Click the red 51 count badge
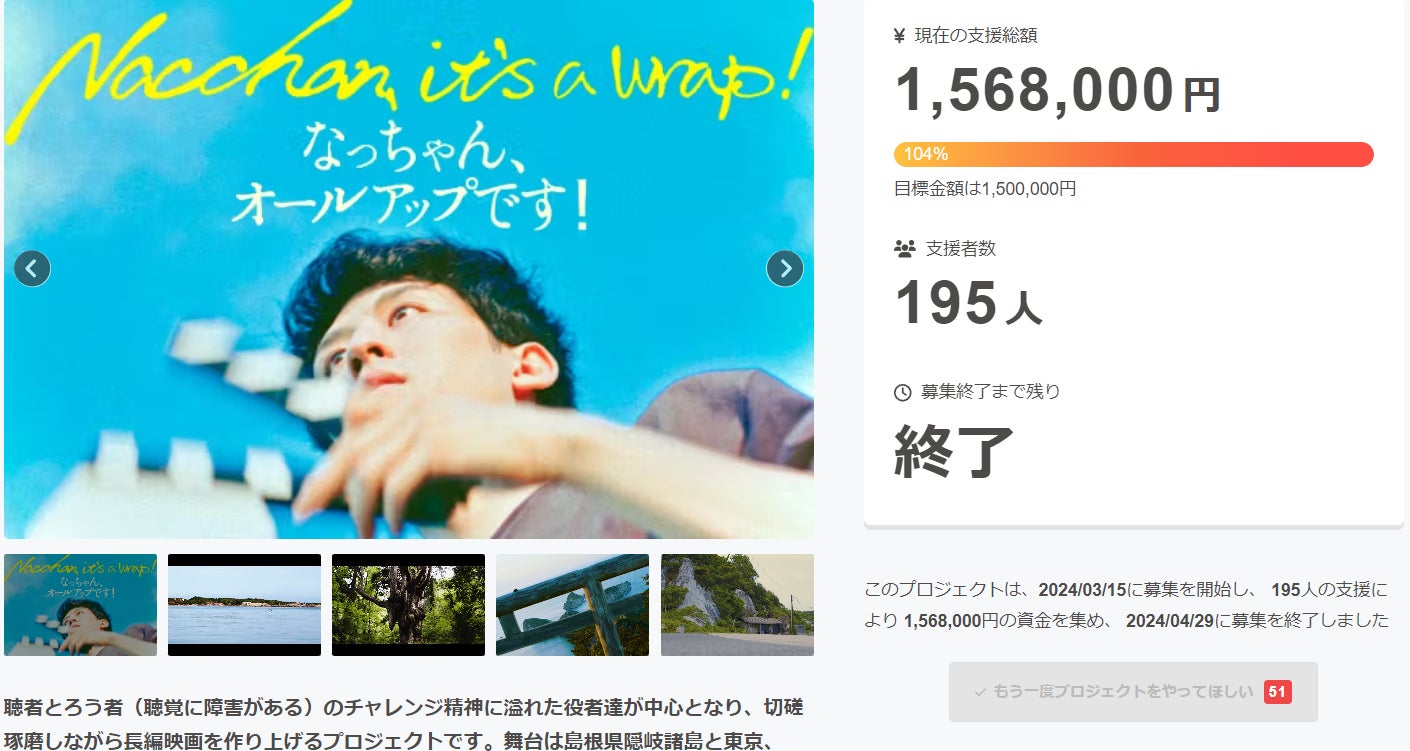The width and height of the screenshot is (1410, 751). (x=1277, y=692)
